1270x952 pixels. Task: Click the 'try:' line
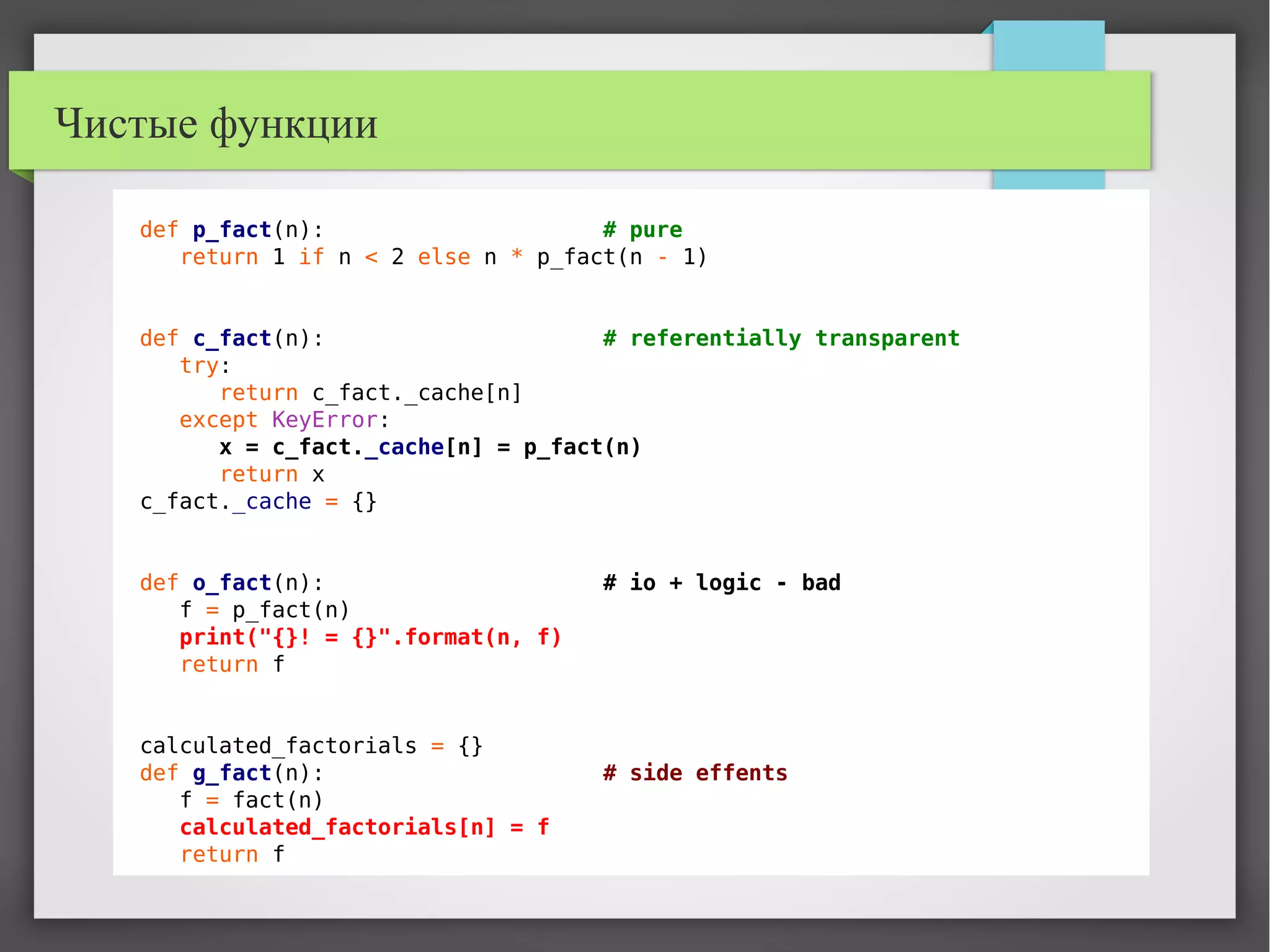click(x=205, y=365)
